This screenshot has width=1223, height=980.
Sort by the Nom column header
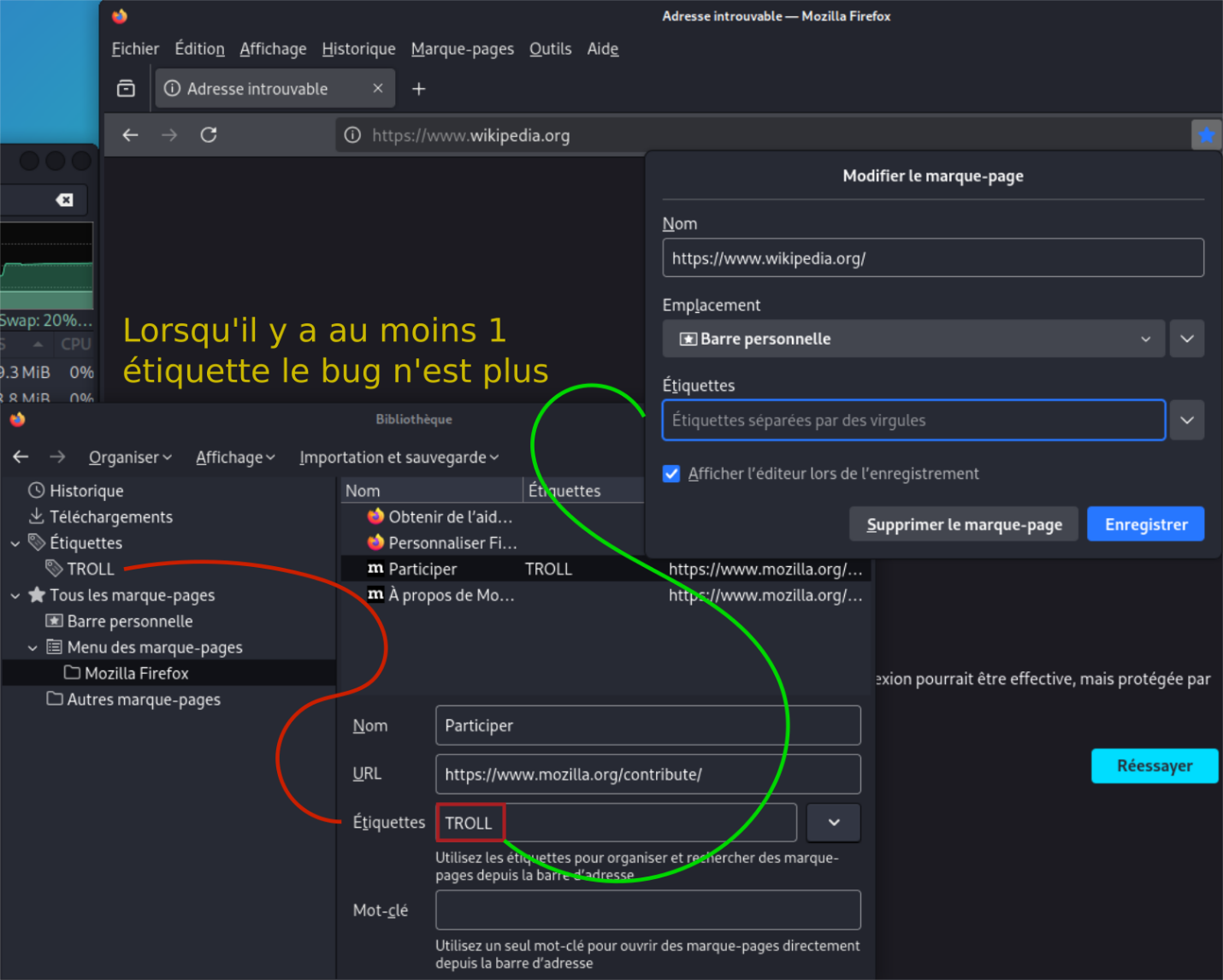[x=432, y=491]
